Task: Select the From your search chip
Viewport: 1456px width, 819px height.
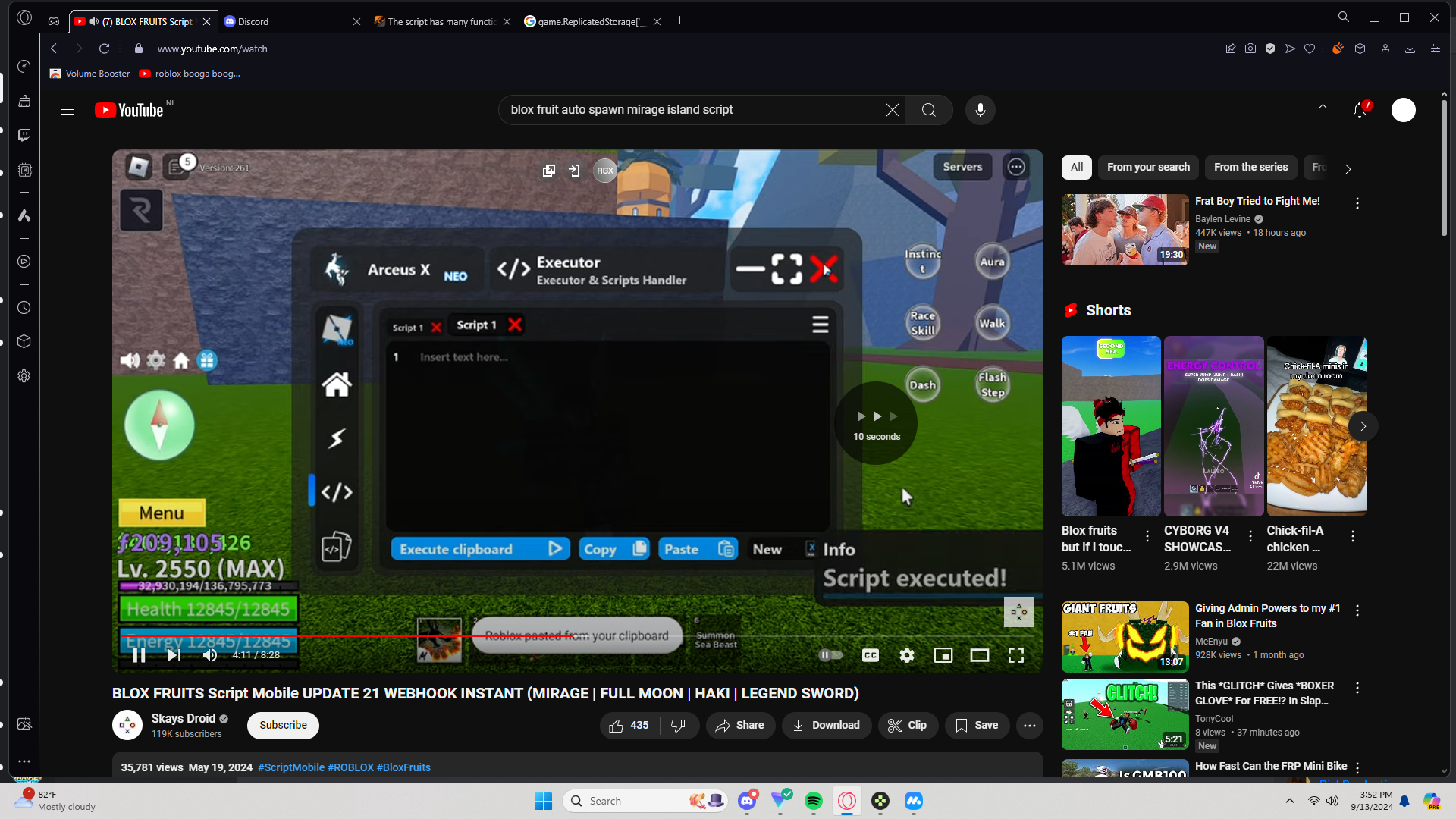Action: pyautogui.click(x=1148, y=168)
